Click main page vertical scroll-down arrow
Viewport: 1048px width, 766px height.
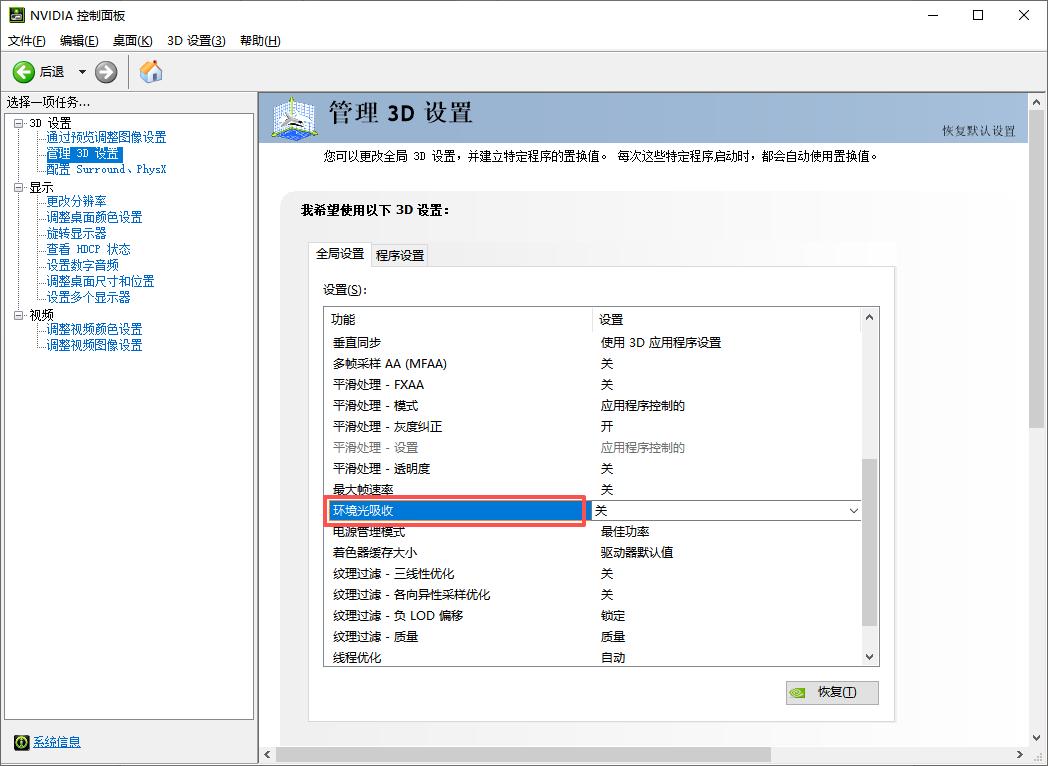click(x=1037, y=738)
